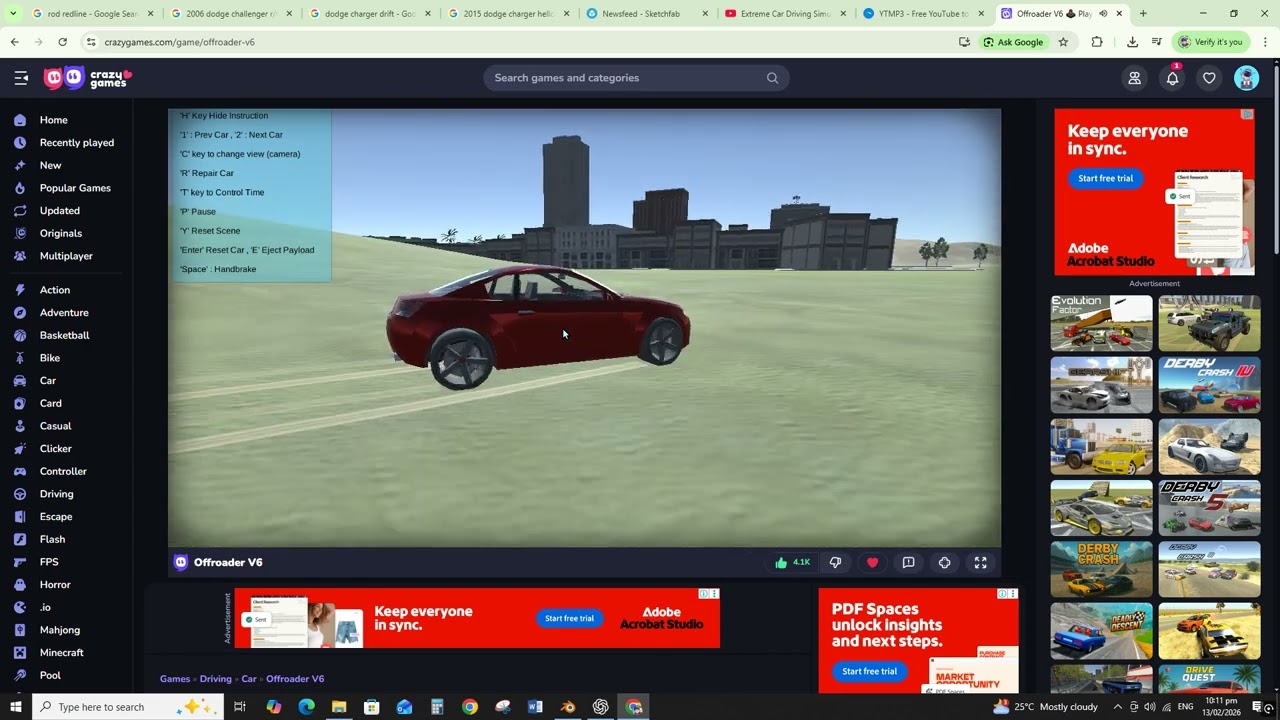Click the Windows taskbar search box
The width and height of the screenshot is (1280, 720).
click(128, 707)
